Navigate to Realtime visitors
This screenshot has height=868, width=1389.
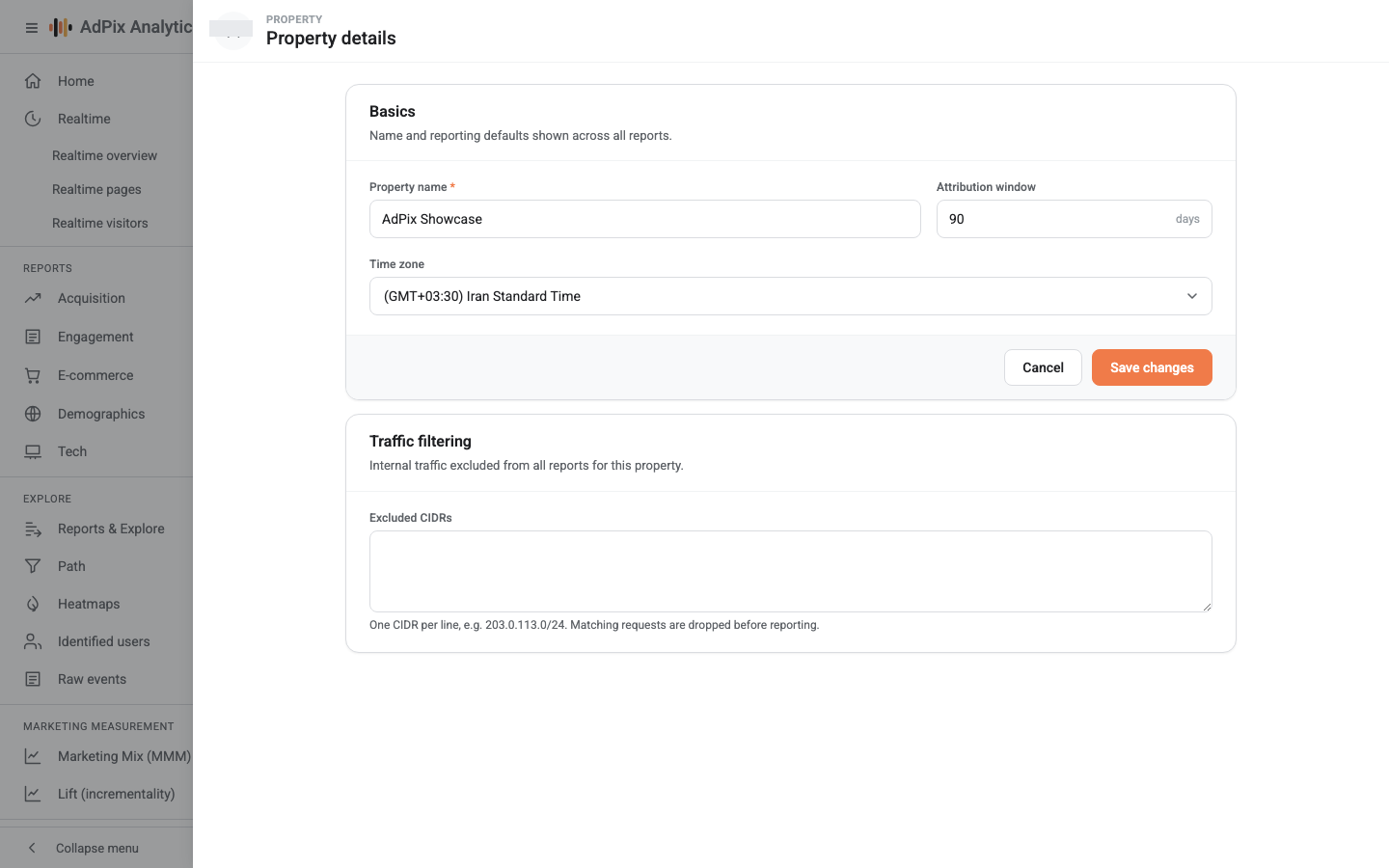100,223
